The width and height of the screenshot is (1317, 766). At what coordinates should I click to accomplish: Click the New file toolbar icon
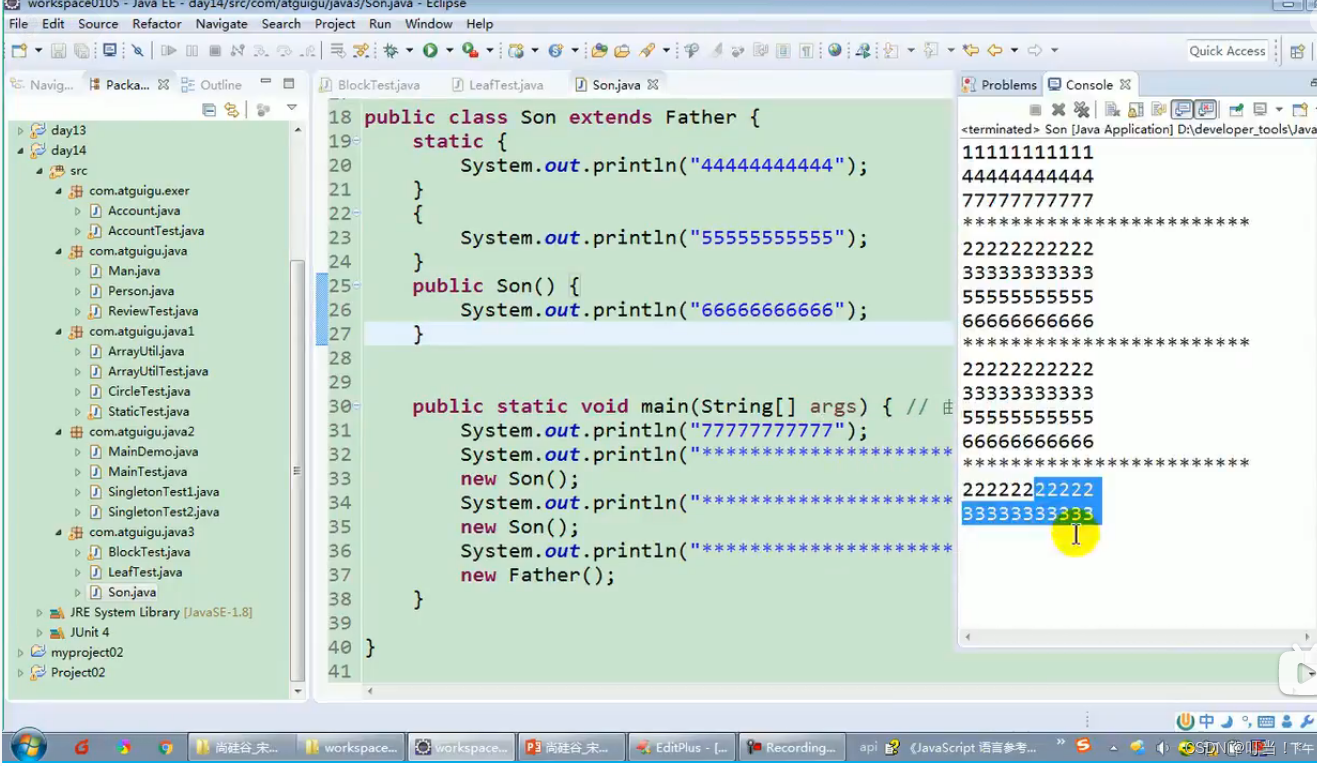[18, 51]
